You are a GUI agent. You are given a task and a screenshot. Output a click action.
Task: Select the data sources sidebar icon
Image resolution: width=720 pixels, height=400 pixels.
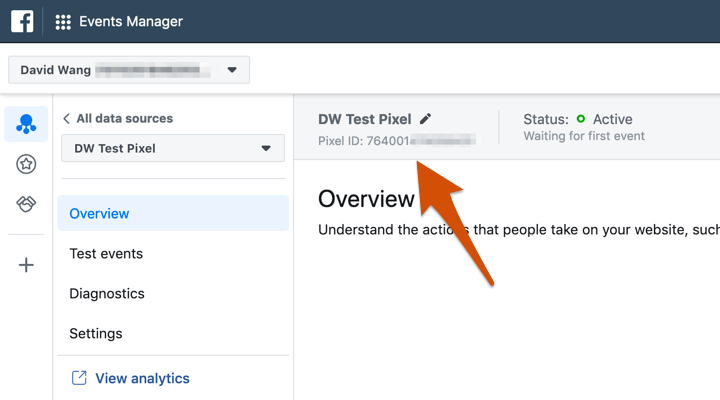pos(26,125)
